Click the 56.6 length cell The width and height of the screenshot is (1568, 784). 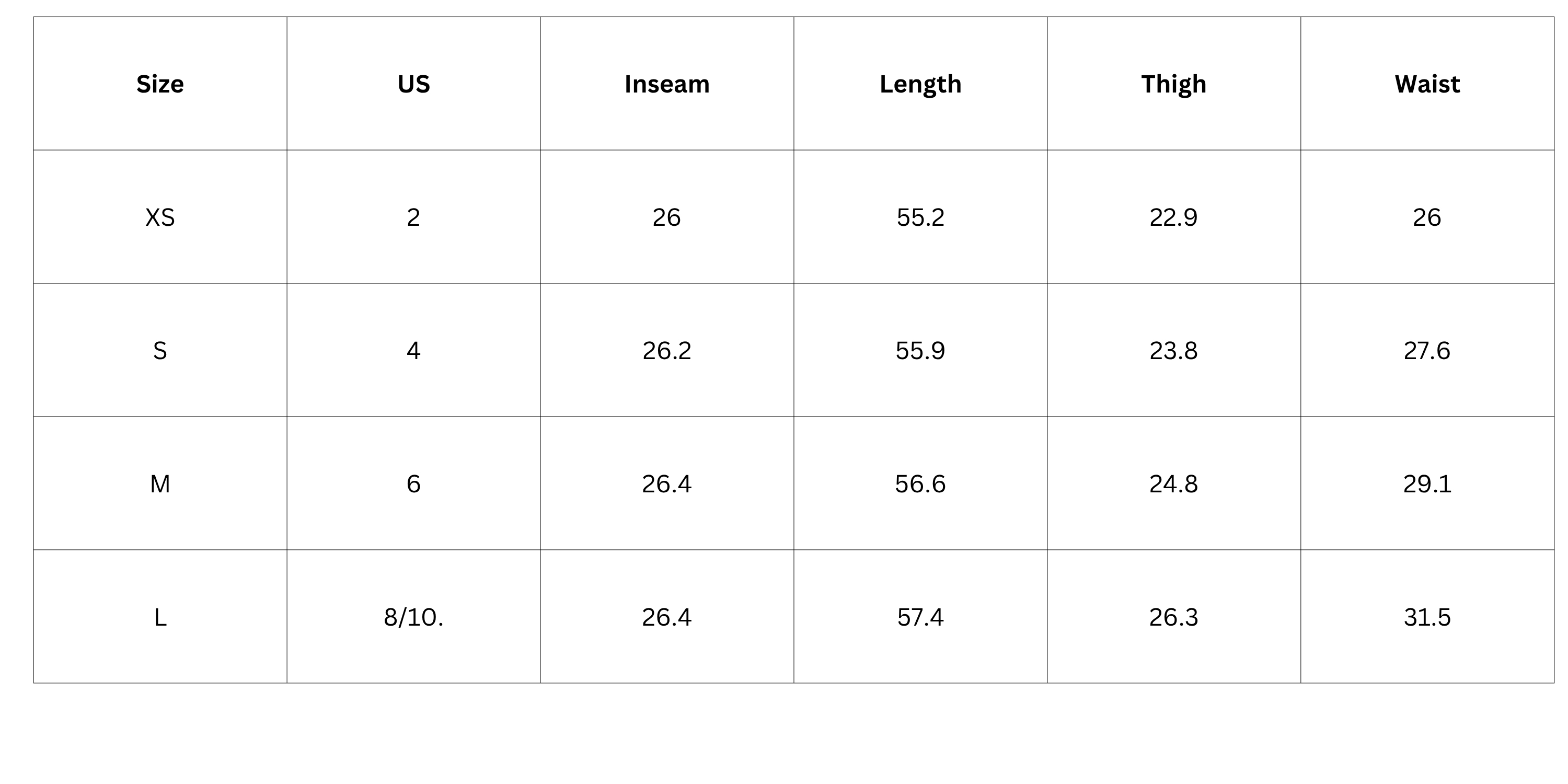[920, 484]
